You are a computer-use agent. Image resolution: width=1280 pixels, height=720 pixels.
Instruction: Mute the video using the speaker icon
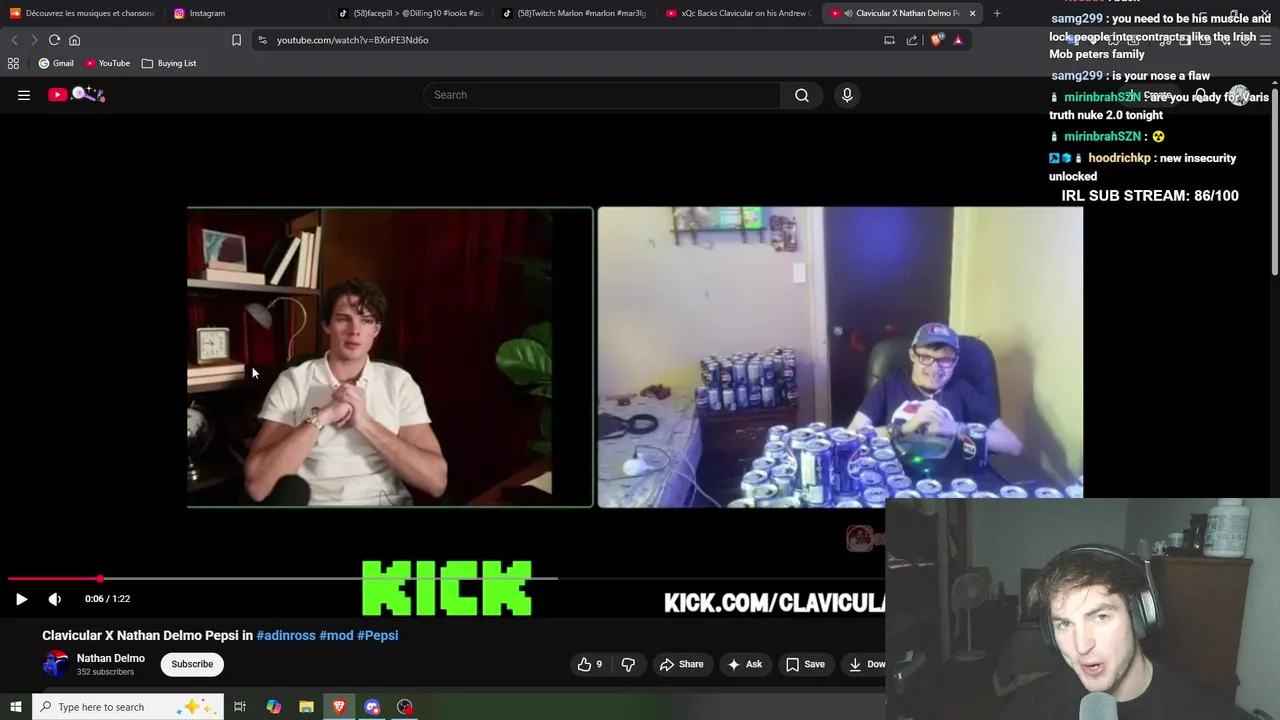pos(55,599)
